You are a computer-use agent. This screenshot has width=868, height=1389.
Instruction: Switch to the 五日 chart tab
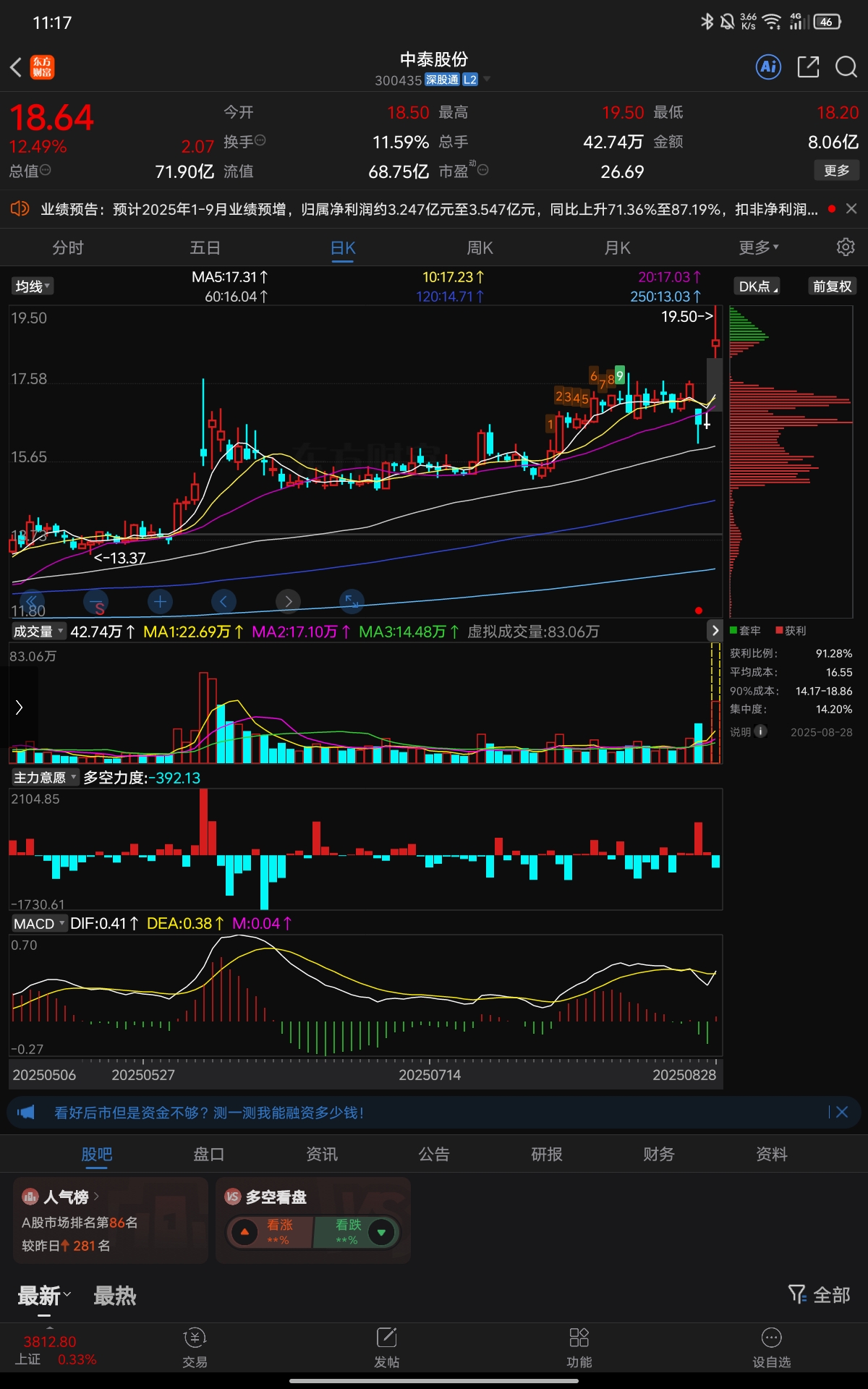tap(205, 247)
